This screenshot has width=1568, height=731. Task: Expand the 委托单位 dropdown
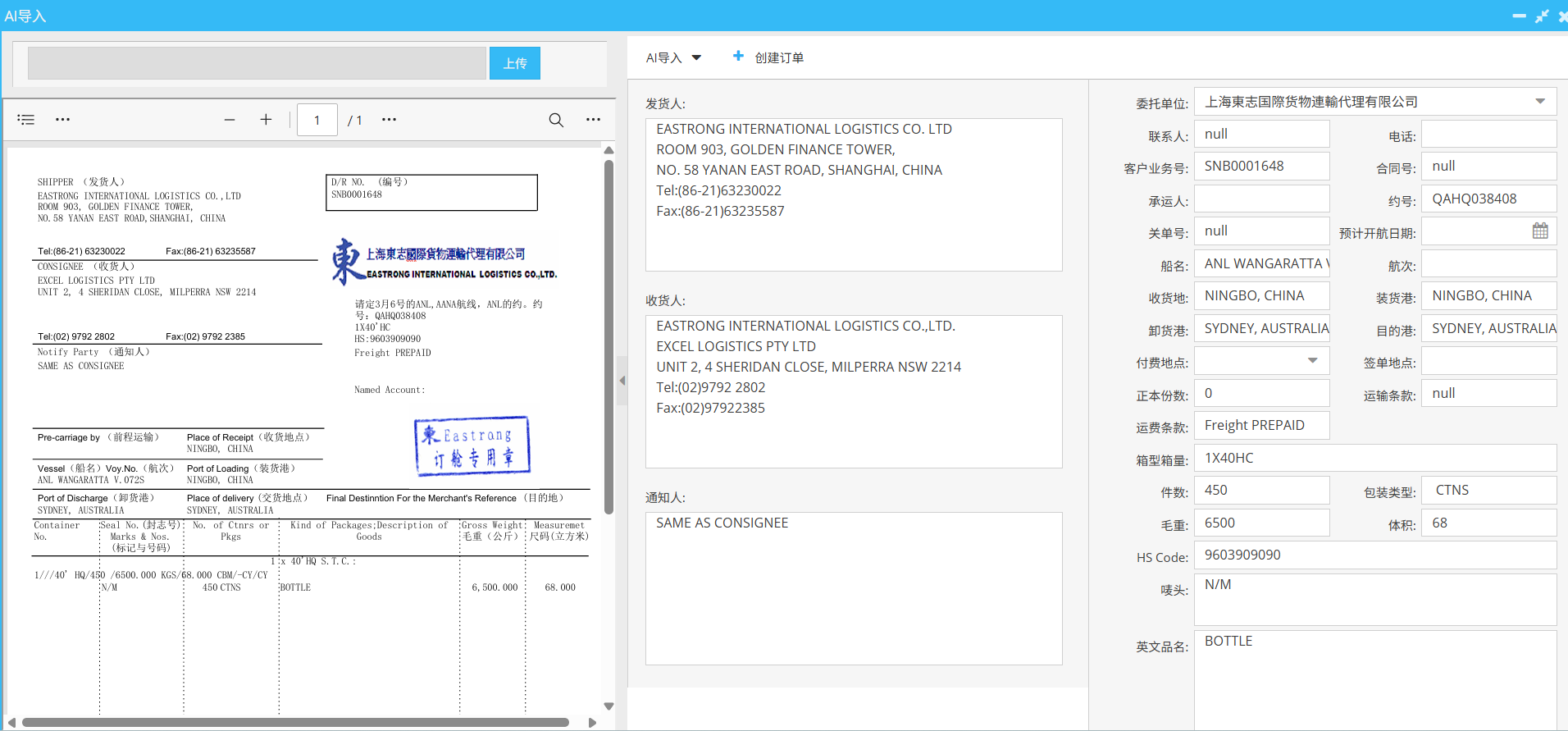pos(1540,102)
